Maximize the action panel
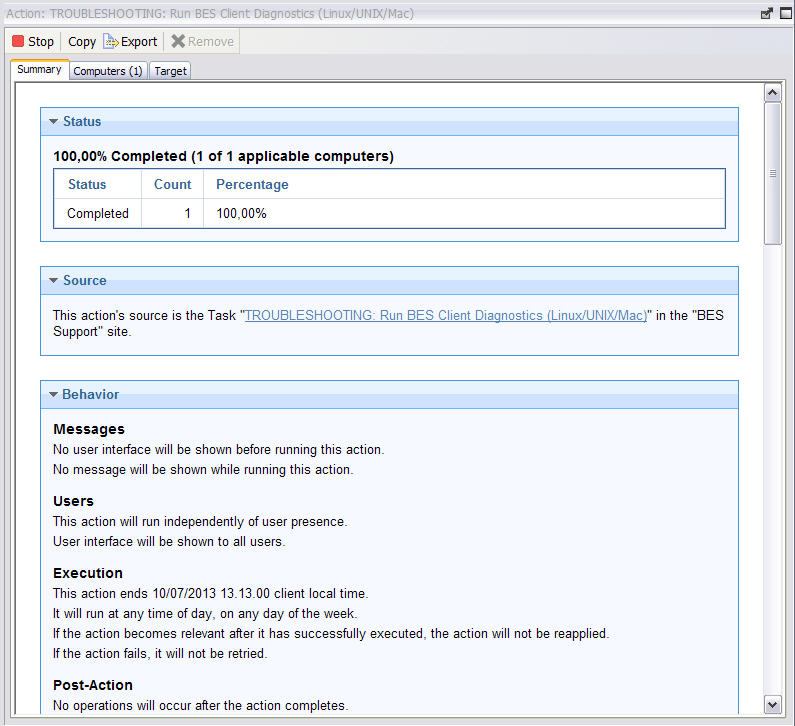 pyautogui.click(x=785, y=14)
